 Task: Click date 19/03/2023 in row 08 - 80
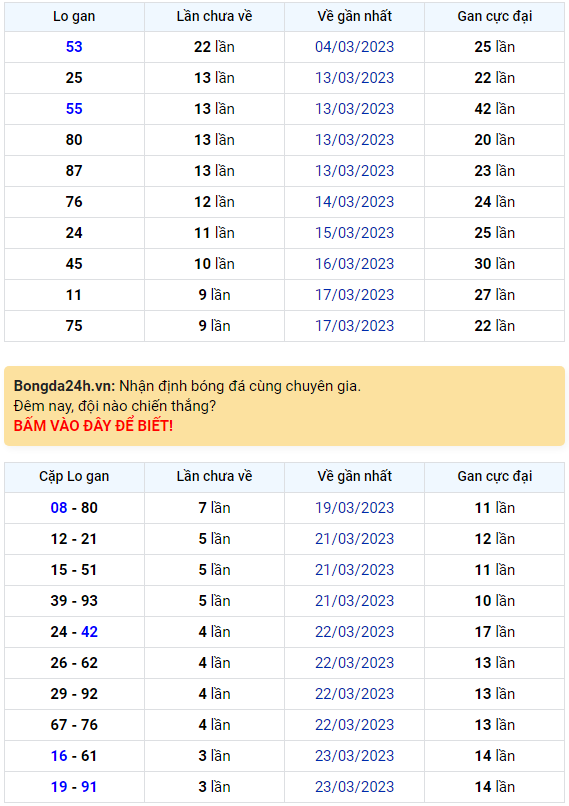click(x=355, y=508)
